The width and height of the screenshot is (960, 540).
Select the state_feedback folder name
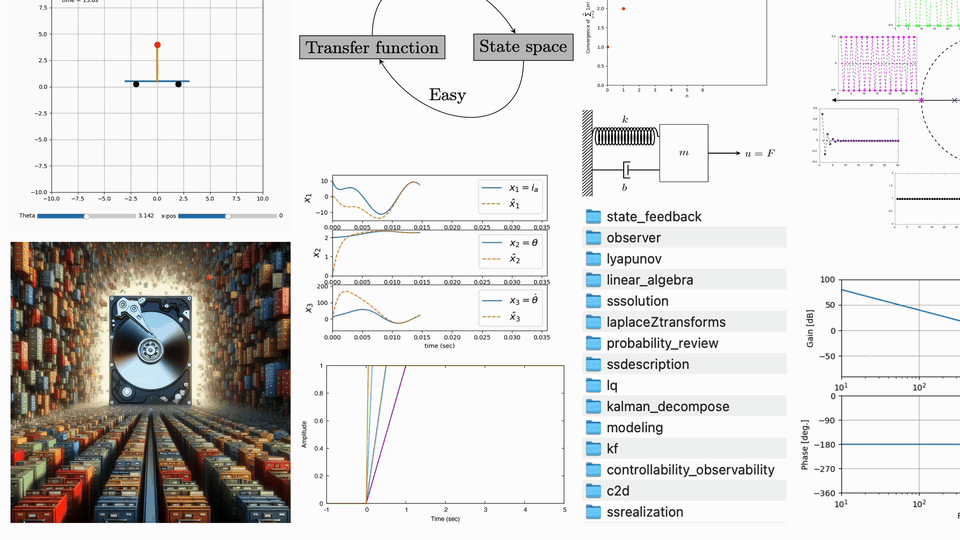coord(654,217)
